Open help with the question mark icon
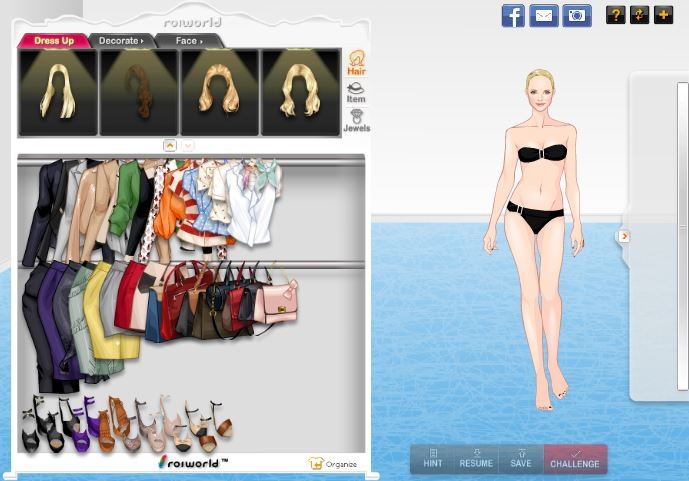 [615, 15]
